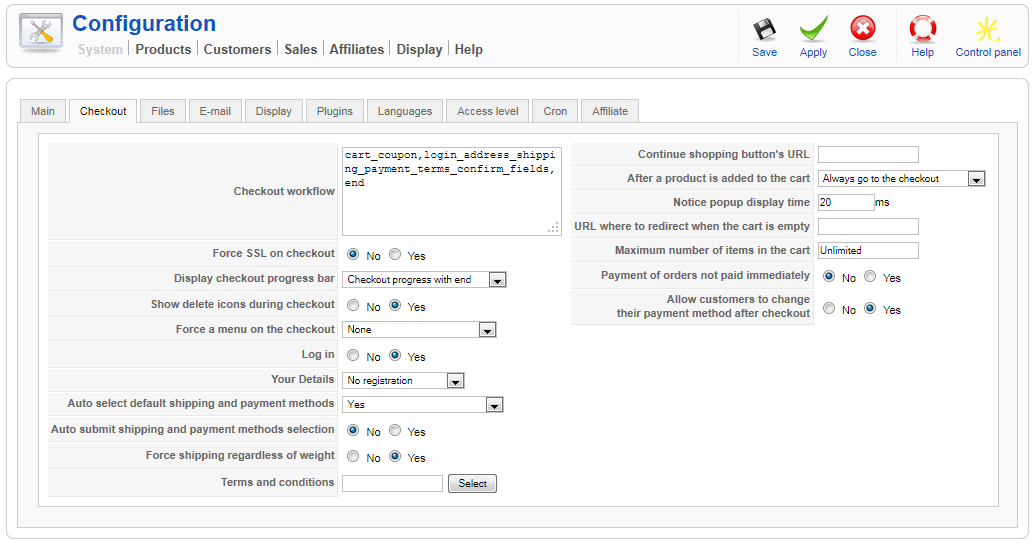Click the Select button for Terms and conditions
This screenshot has width=1035, height=546.
[472, 484]
